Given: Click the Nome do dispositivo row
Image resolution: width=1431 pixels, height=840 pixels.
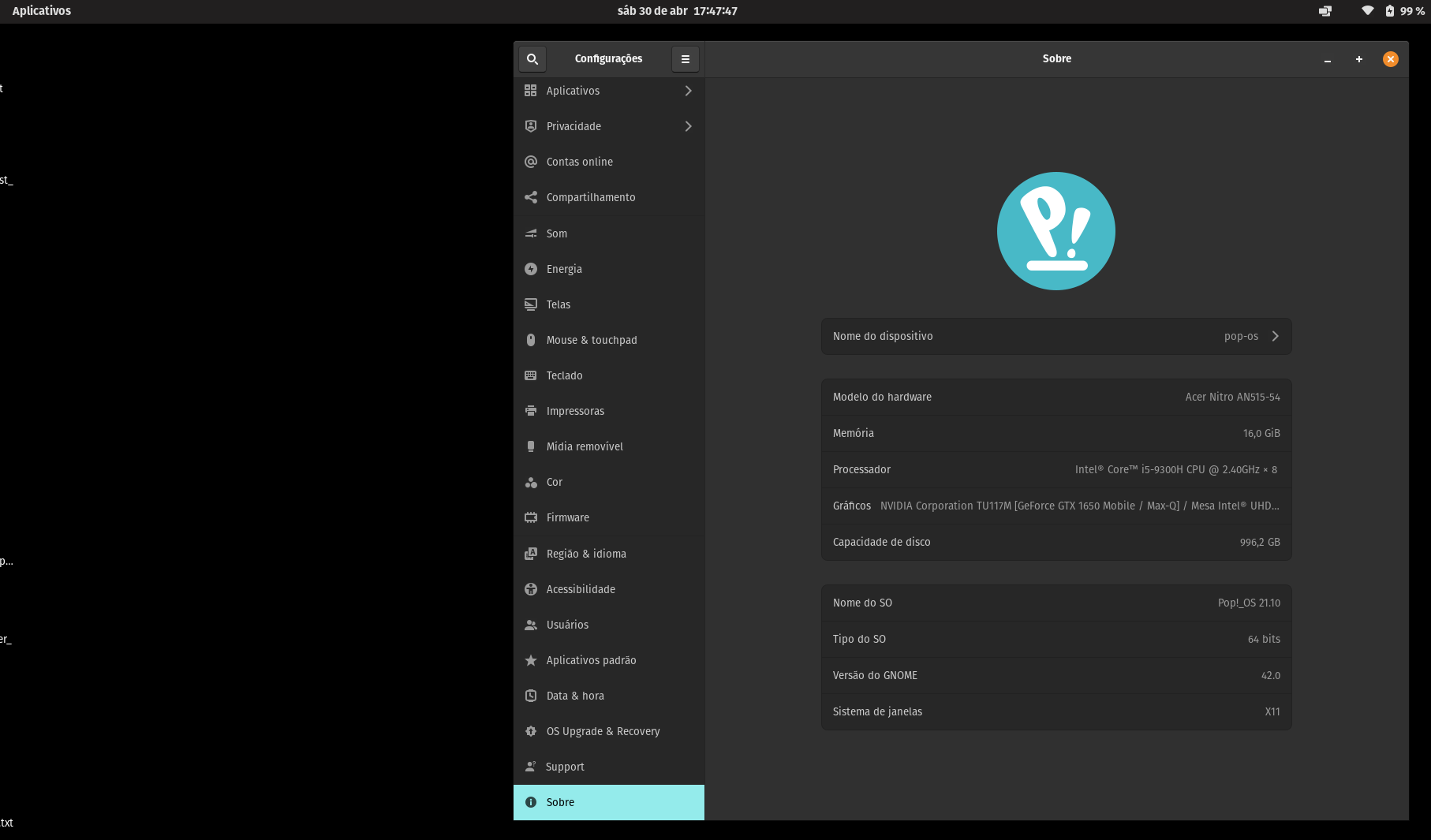Looking at the screenshot, I should pos(1056,336).
